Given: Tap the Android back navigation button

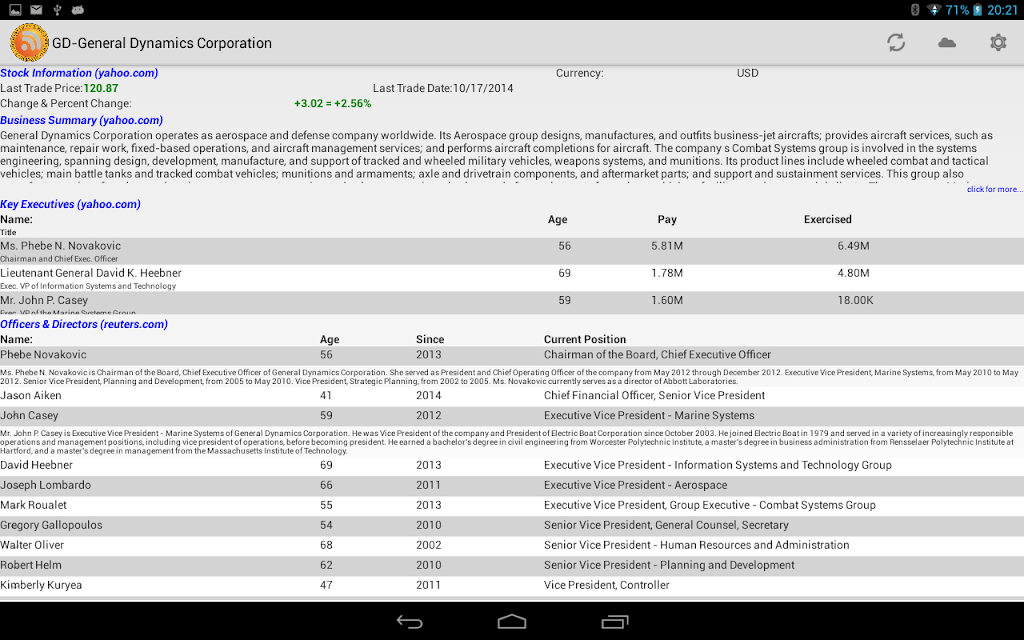Looking at the screenshot, I should 409,622.
